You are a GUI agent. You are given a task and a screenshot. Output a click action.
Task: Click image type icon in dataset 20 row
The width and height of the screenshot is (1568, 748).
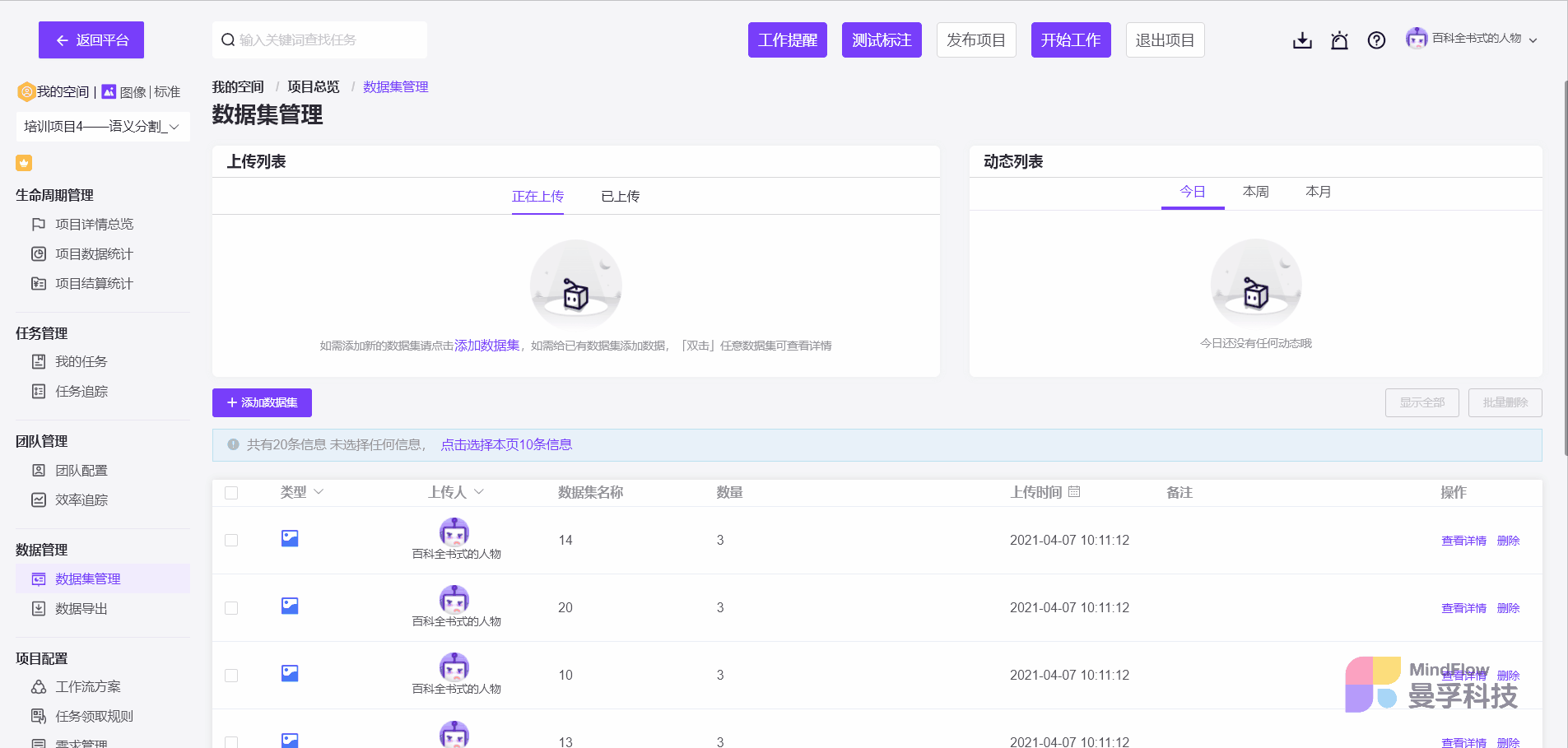tap(290, 606)
